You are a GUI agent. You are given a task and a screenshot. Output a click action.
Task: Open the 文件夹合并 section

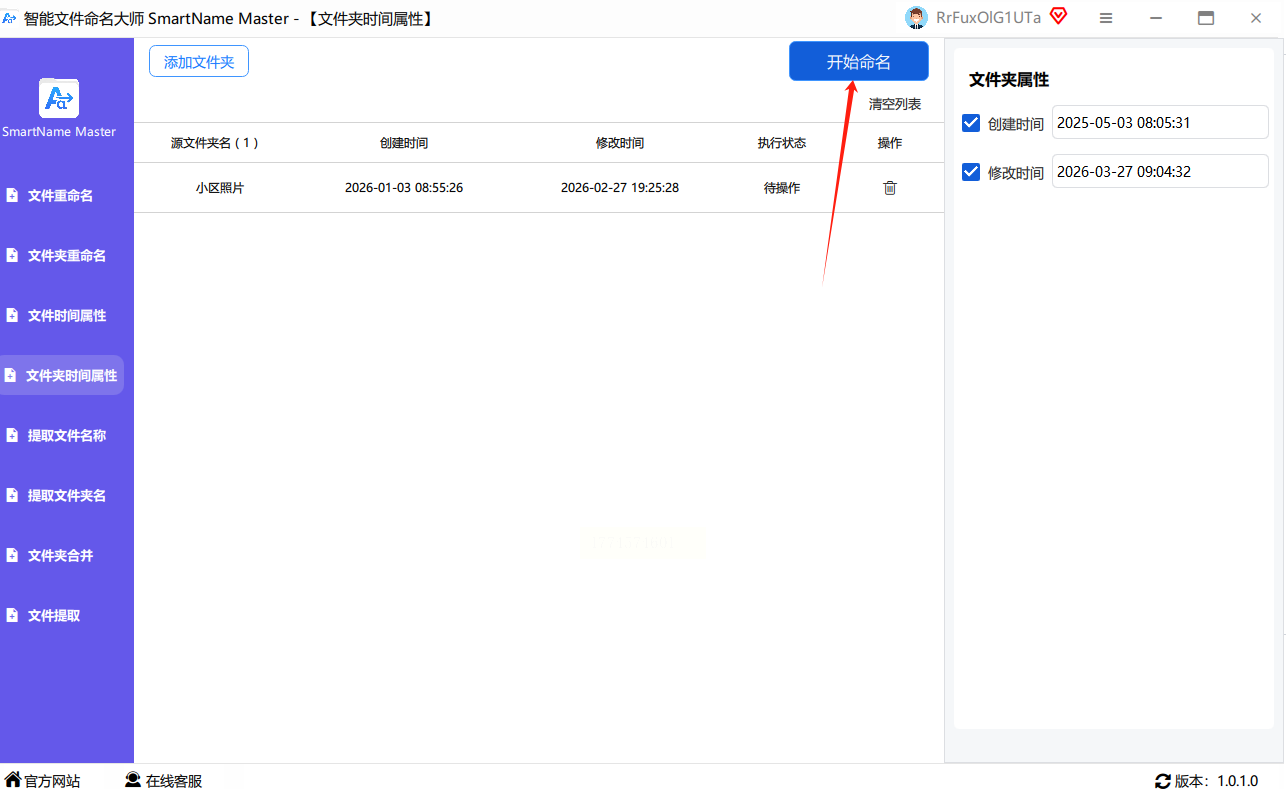tap(60, 556)
